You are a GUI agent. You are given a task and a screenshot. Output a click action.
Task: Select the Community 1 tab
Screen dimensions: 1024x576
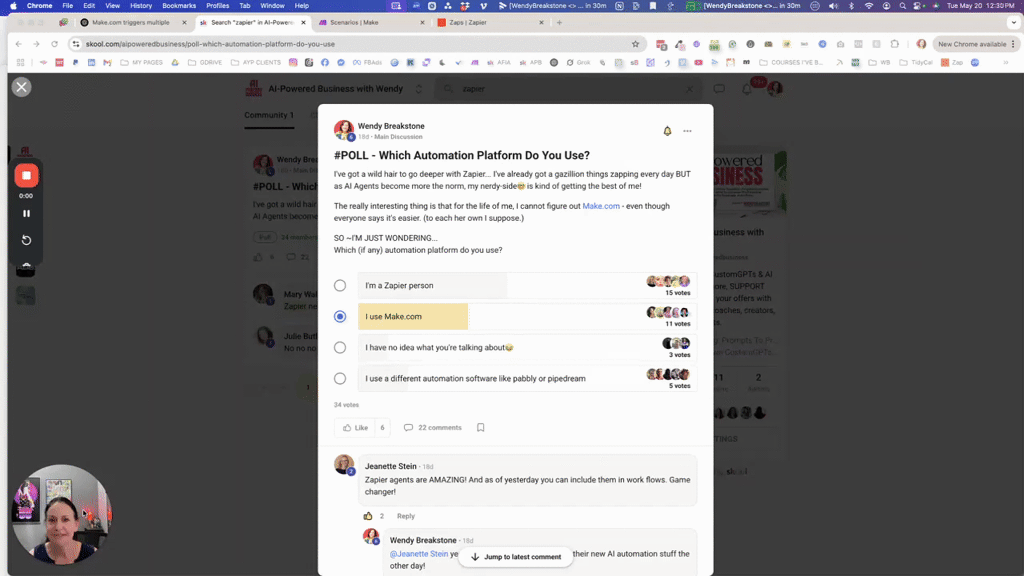(x=269, y=115)
